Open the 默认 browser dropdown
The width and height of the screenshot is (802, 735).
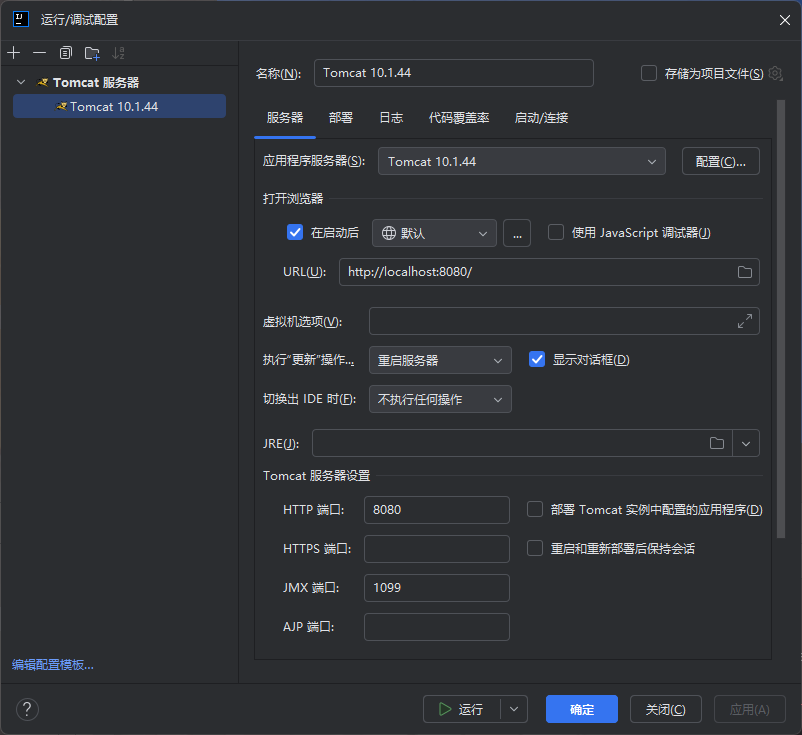[434, 233]
